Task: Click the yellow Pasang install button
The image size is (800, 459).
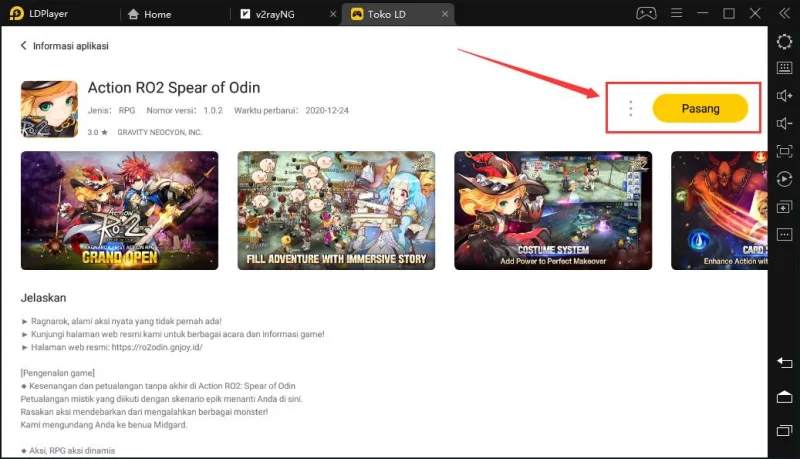Action: (700, 108)
